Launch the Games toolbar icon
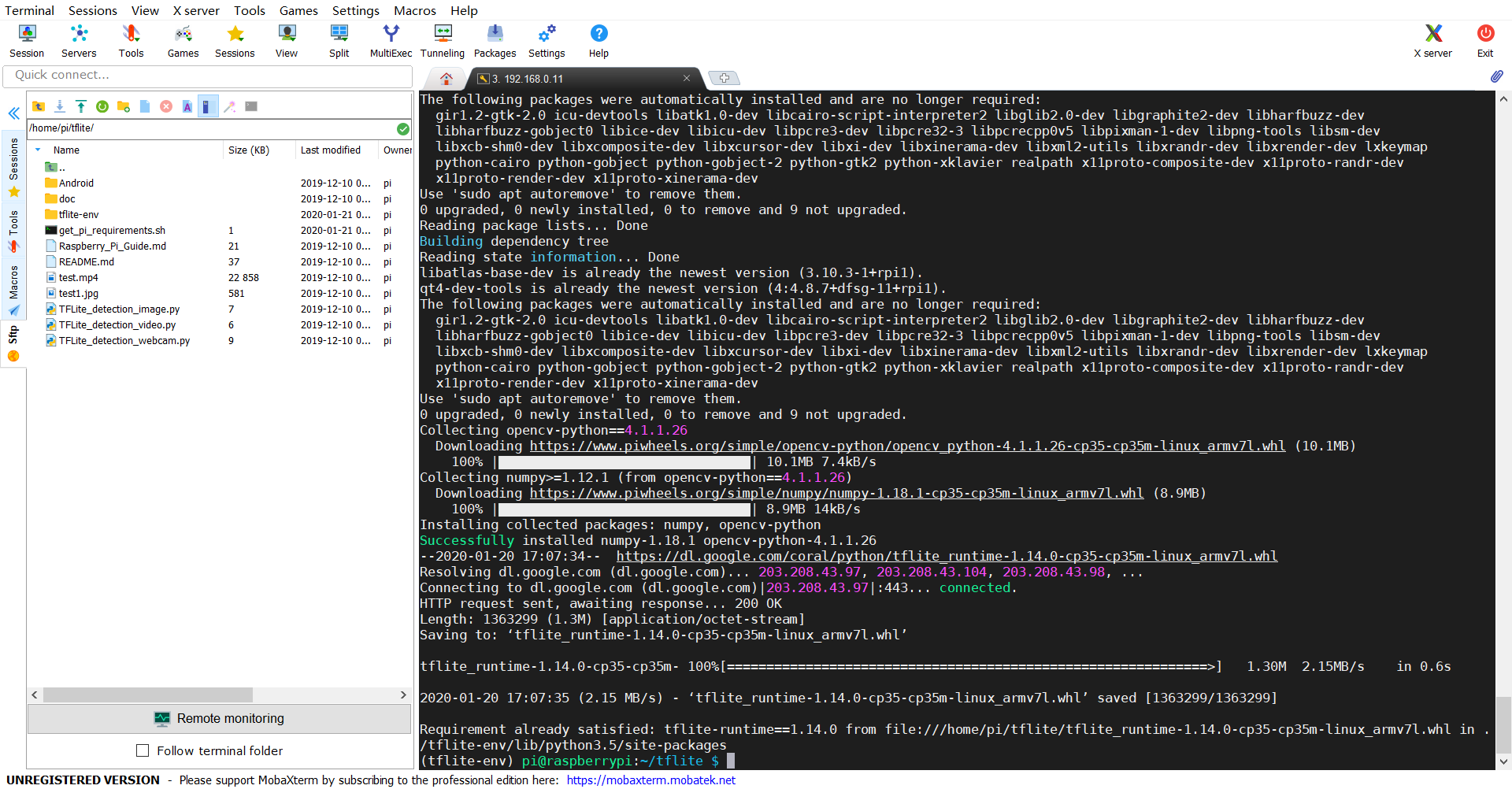1512x789 pixels. (183, 41)
